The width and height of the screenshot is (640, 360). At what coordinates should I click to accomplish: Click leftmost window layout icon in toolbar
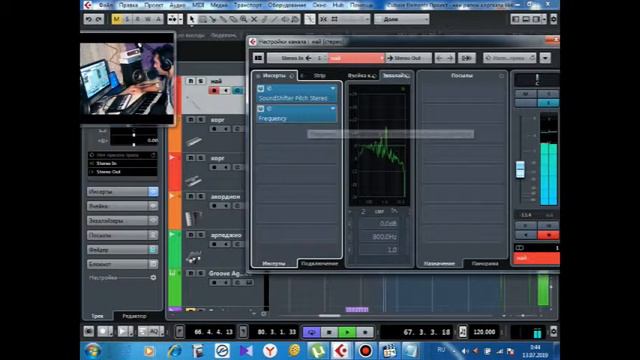(x=516, y=19)
